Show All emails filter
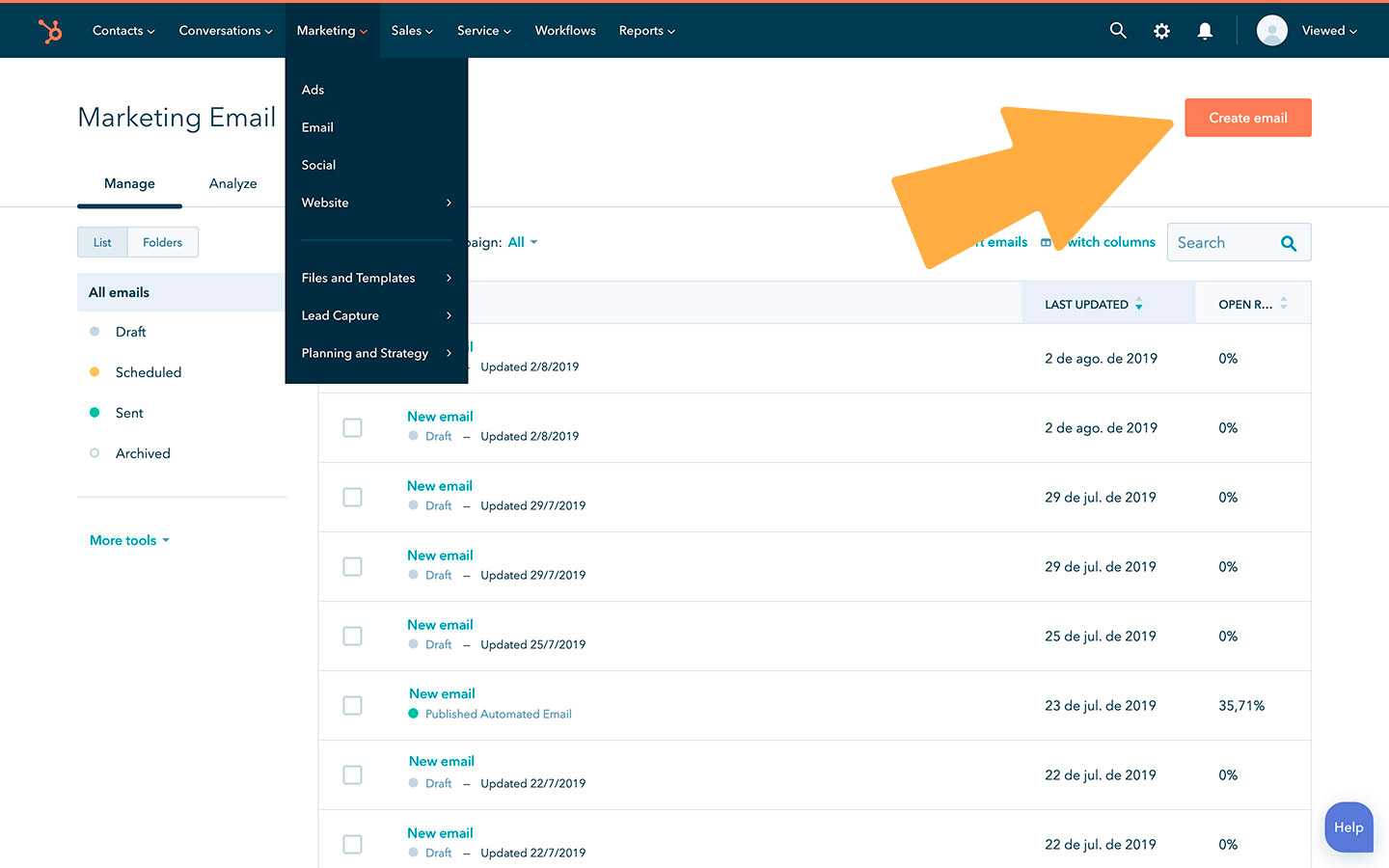The image size is (1389, 868). tap(180, 292)
